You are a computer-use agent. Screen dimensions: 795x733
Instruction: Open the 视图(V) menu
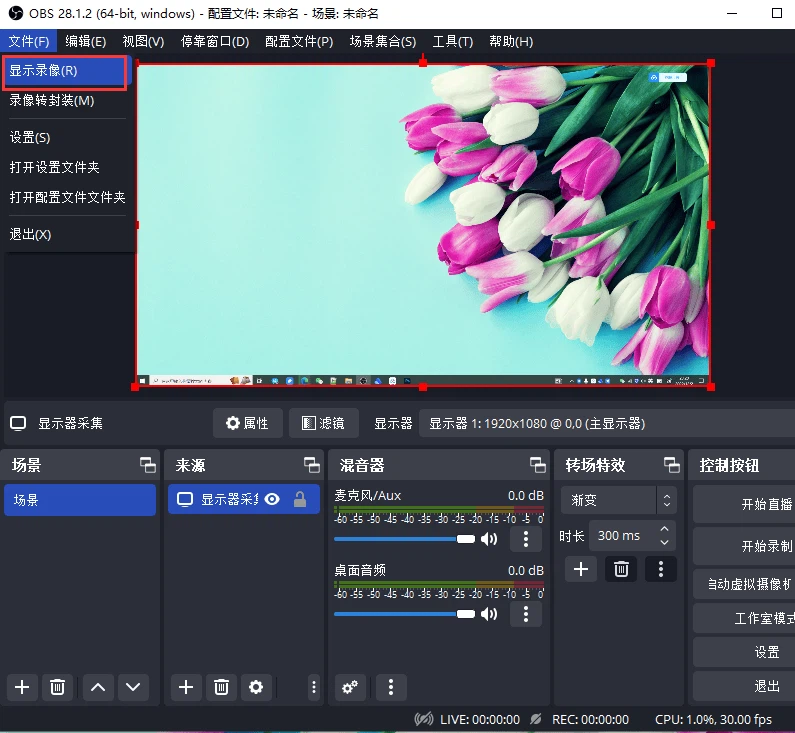click(143, 42)
